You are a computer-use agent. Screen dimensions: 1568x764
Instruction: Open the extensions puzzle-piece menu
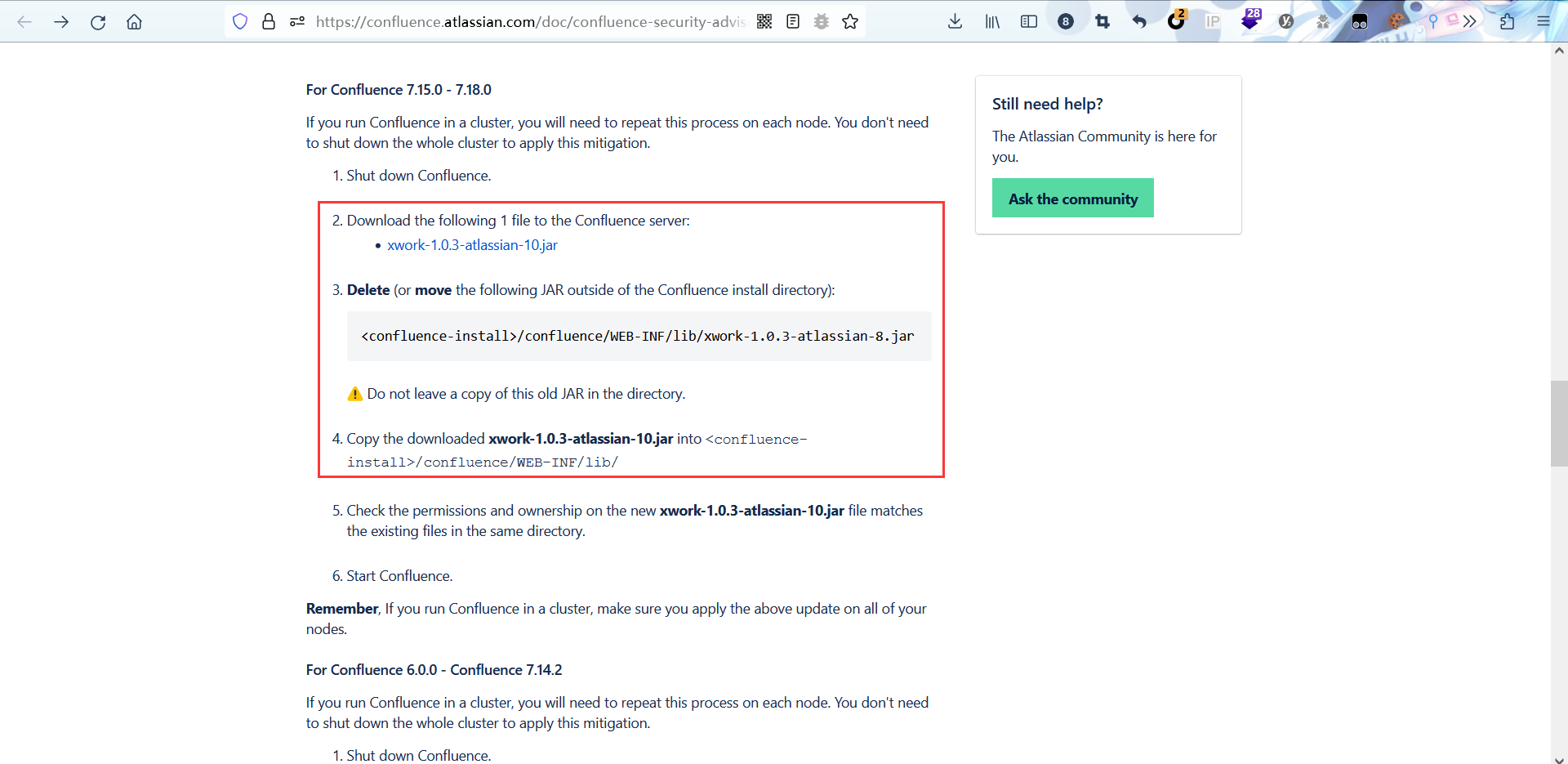coord(1507,22)
